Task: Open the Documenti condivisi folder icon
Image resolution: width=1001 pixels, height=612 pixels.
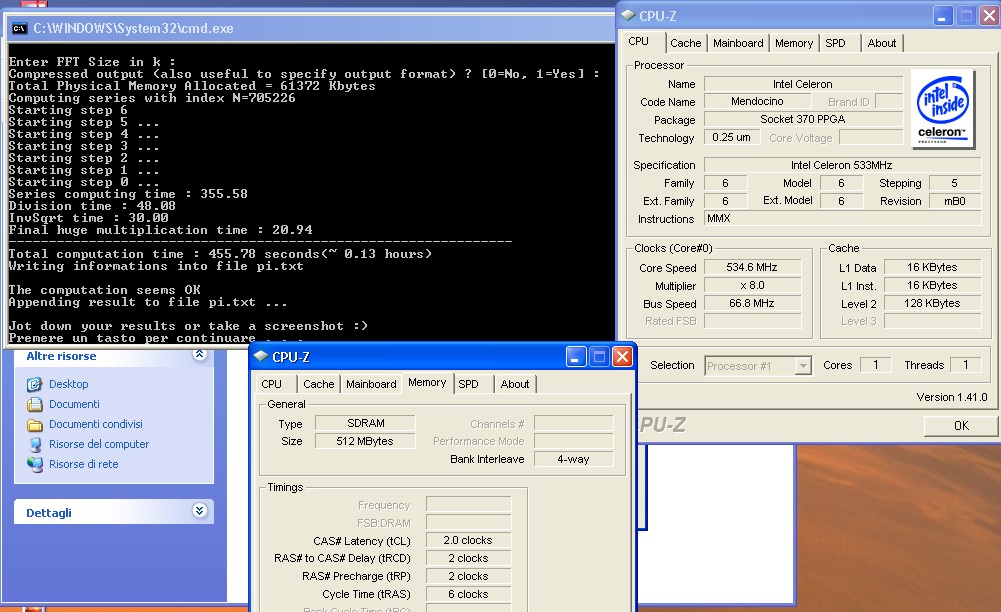Action: pos(34,425)
